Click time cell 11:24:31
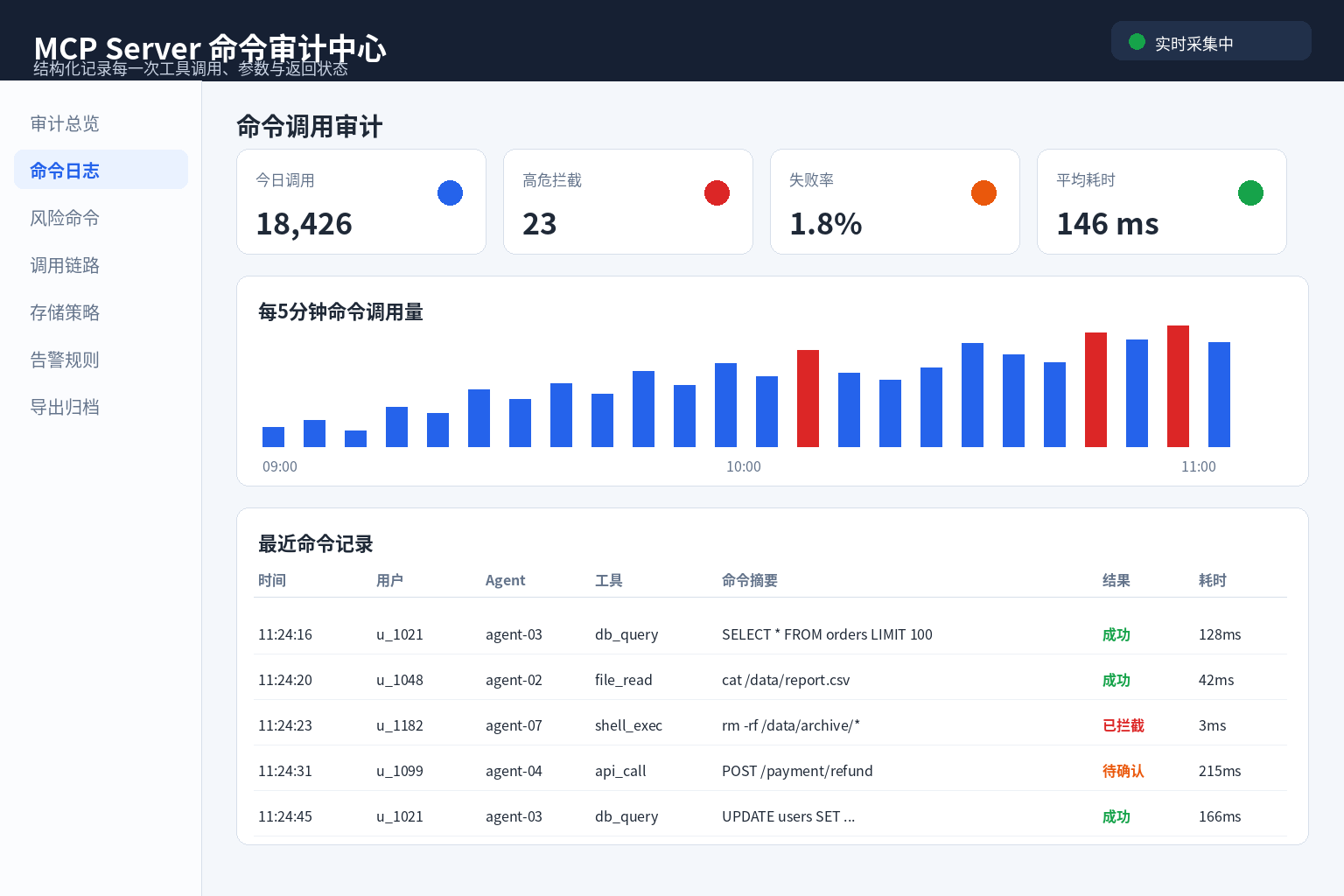Image resolution: width=1344 pixels, height=896 pixels. point(285,771)
